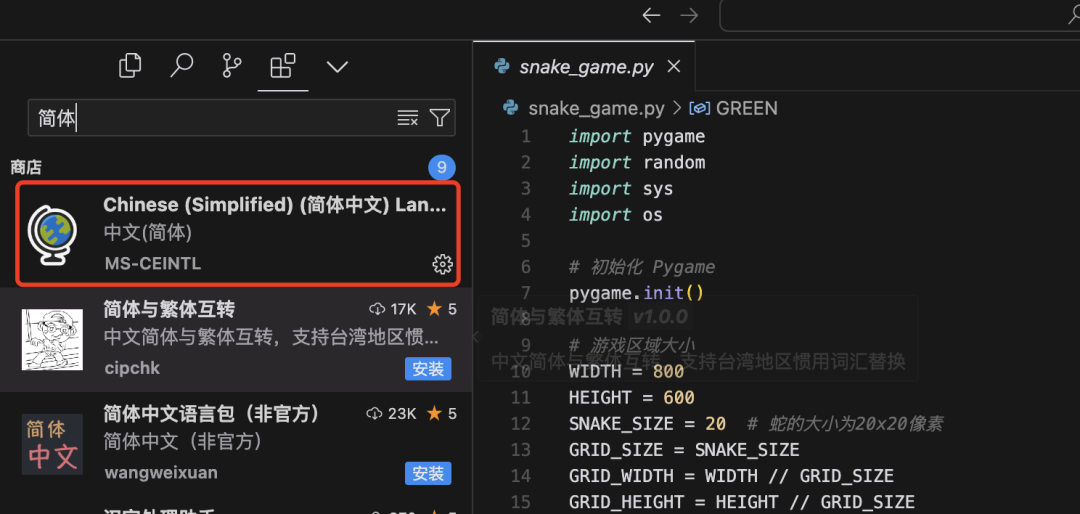
Task: Install the 简体中文语言包（非官方）extension
Action: point(428,473)
